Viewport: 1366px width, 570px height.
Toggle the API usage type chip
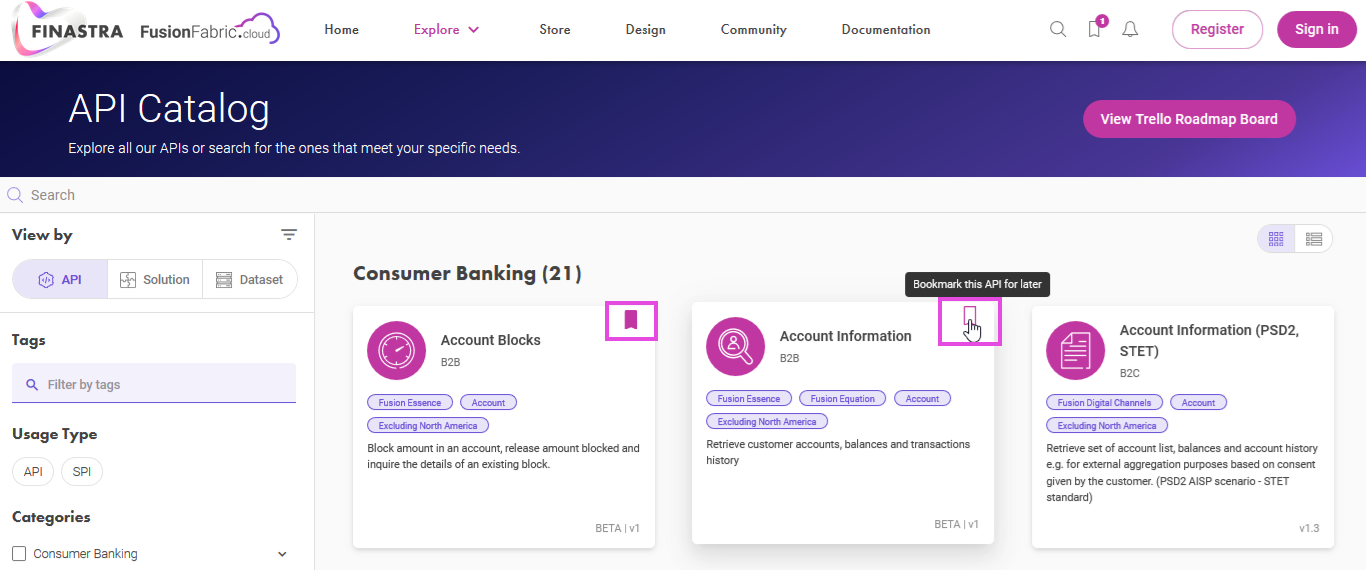click(33, 472)
